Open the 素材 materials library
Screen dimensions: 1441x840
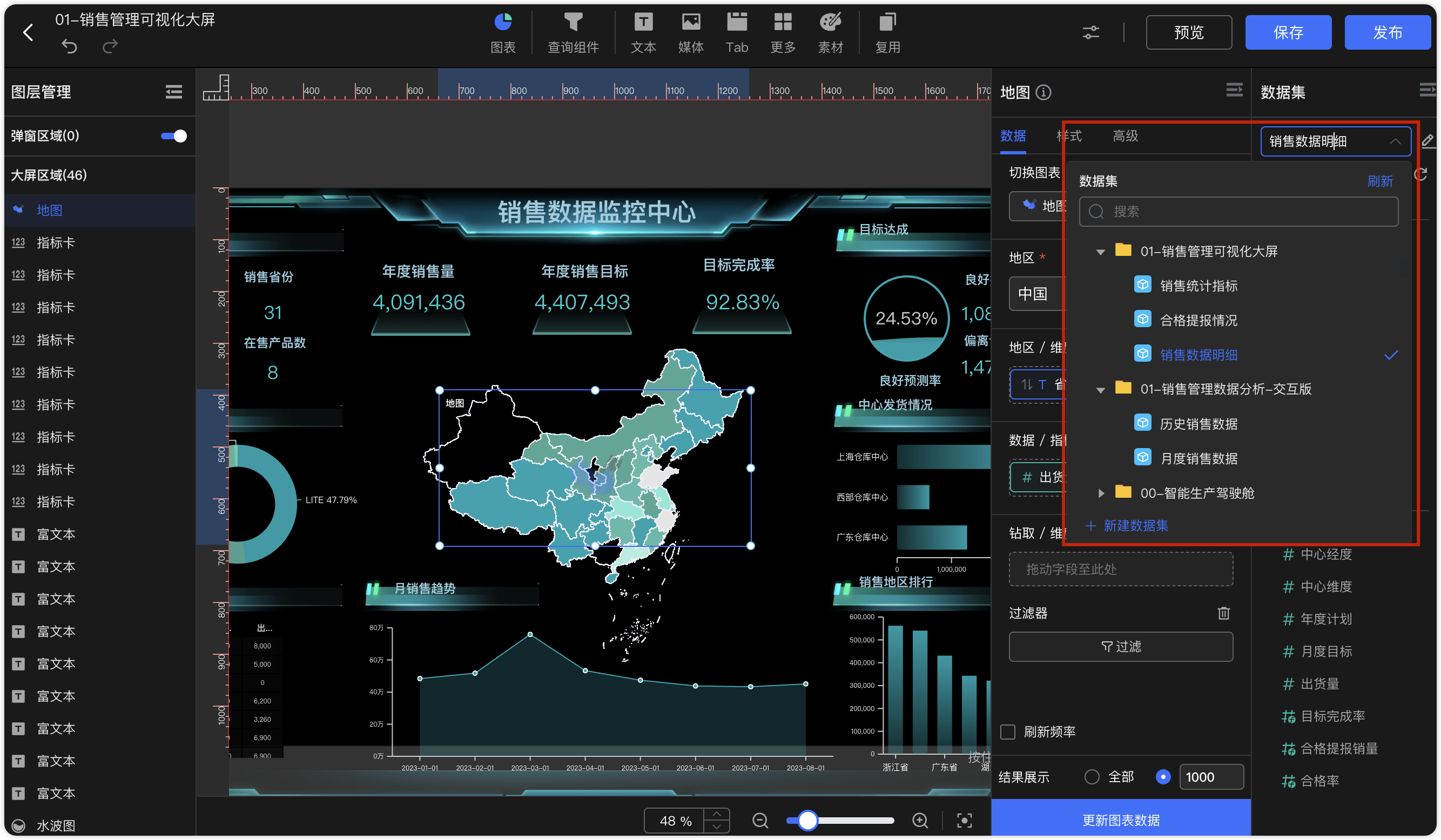[x=830, y=33]
